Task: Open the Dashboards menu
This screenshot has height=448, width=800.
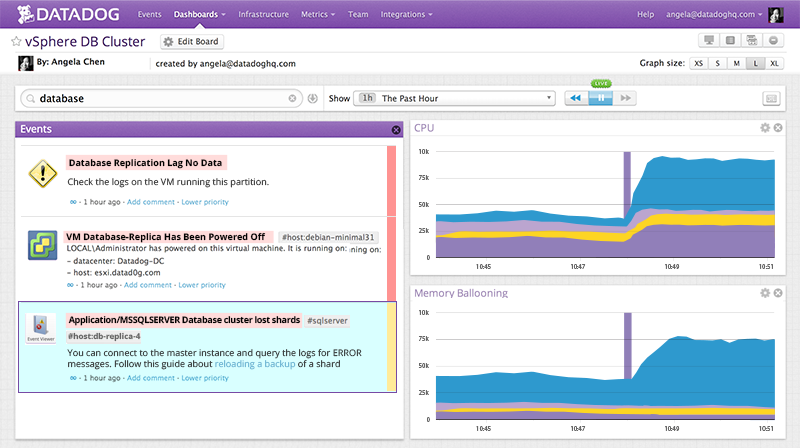Action: [199, 14]
